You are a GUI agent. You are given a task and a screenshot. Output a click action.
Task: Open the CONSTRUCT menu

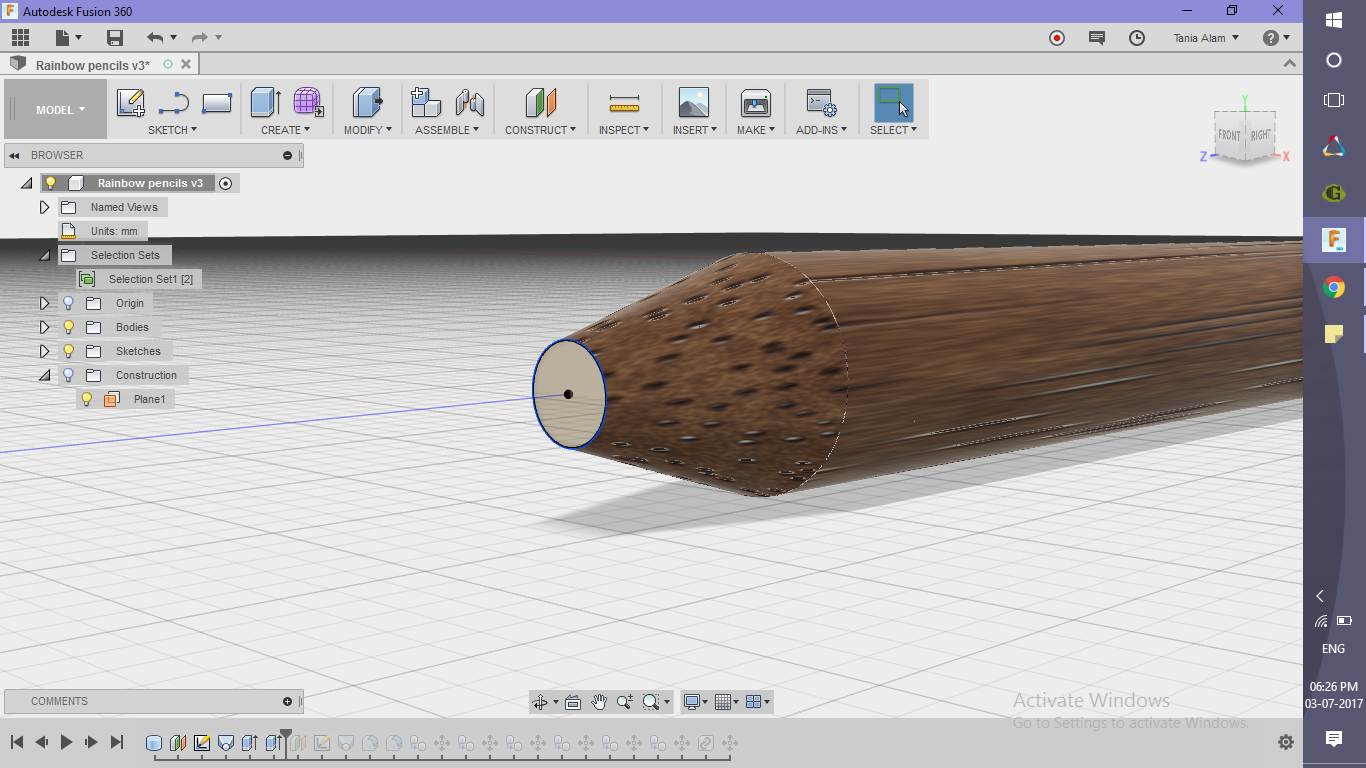click(x=540, y=130)
